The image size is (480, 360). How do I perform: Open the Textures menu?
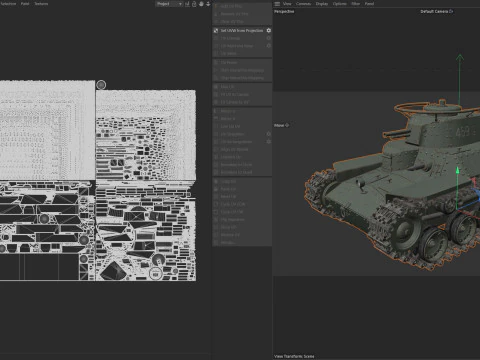41,4
